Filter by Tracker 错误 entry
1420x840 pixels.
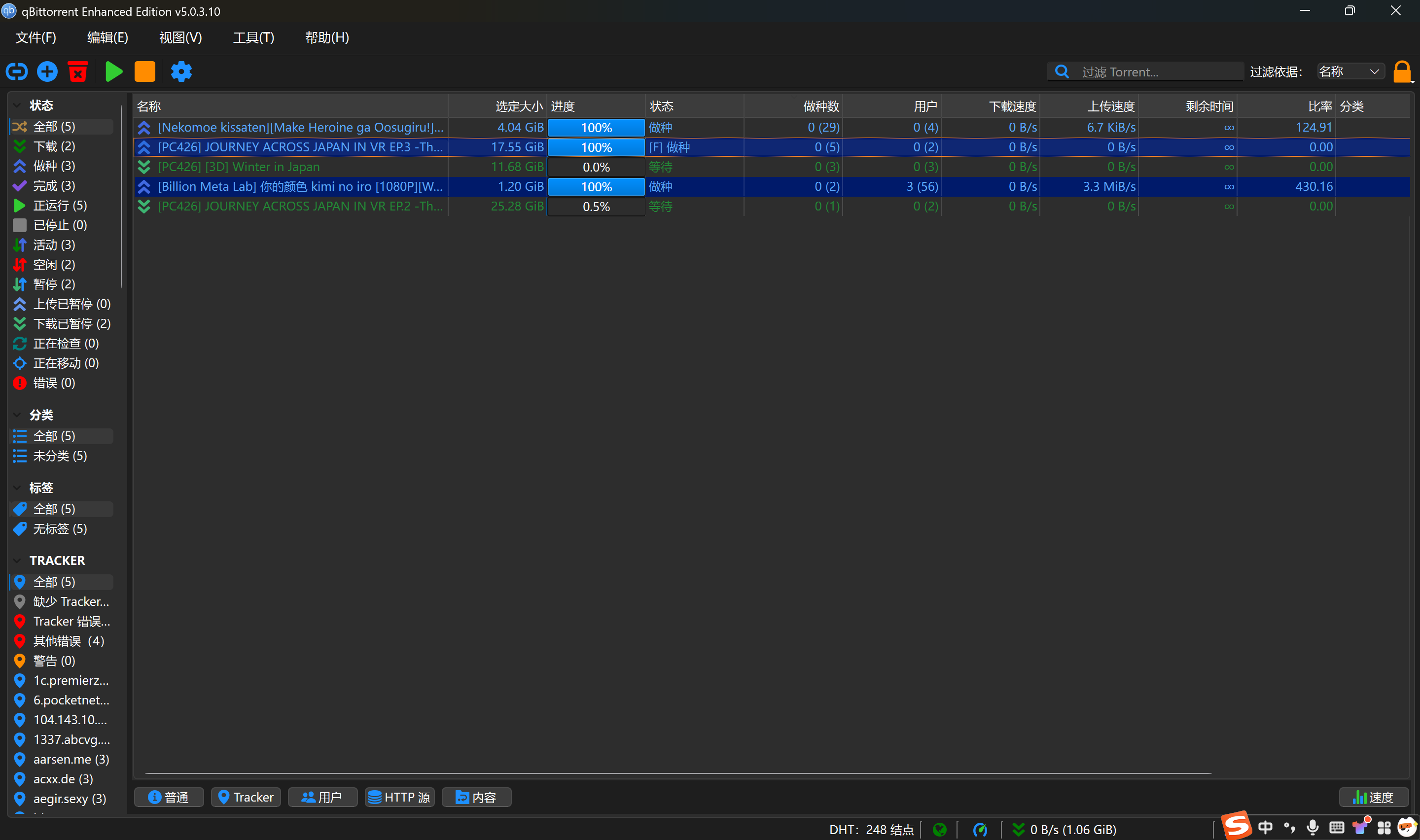point(62,622)
